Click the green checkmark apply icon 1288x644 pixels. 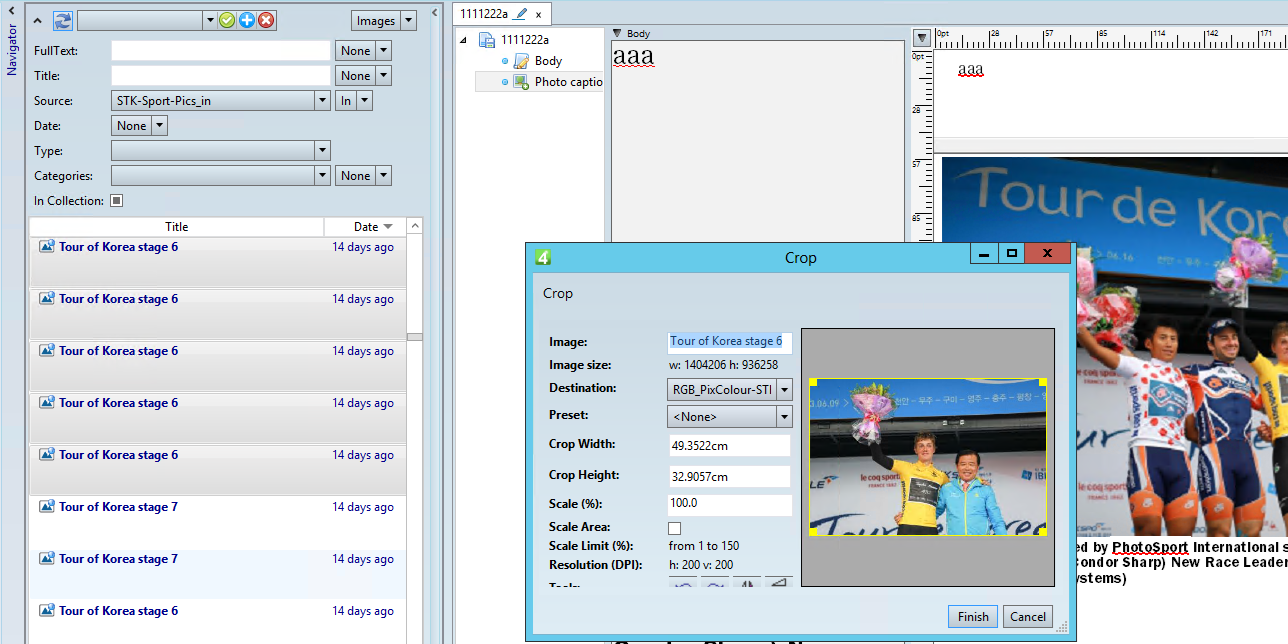coord(227,21)
